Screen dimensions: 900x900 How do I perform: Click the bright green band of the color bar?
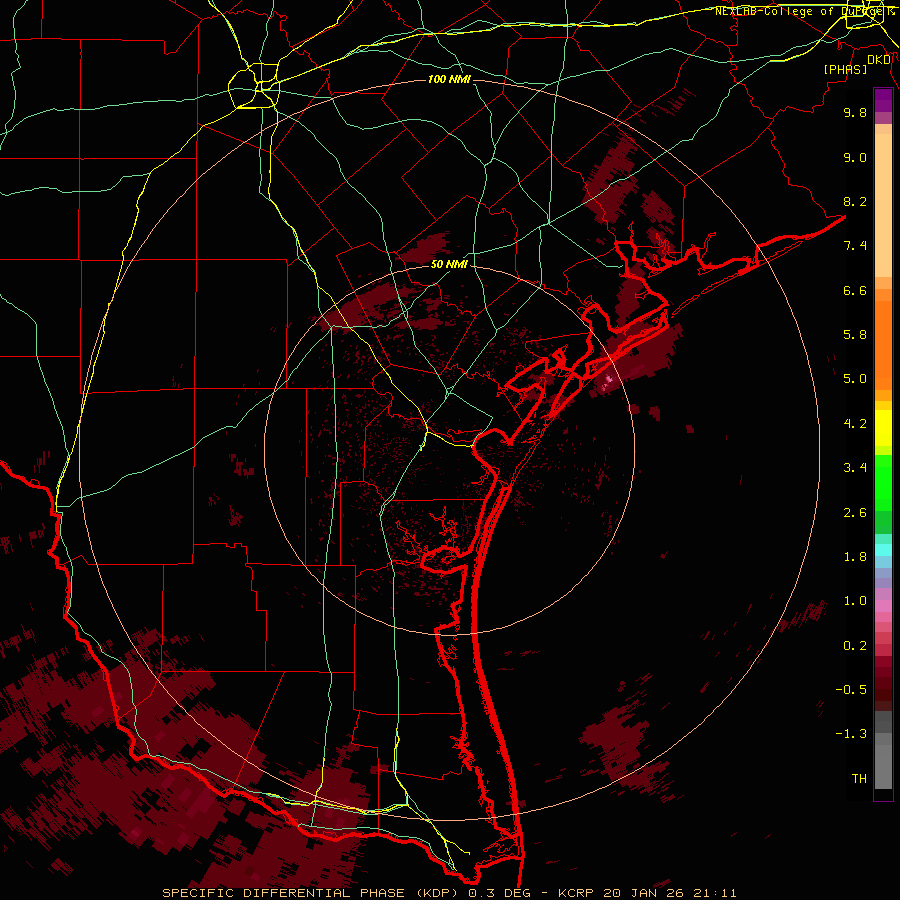click(x=883, y=483)
